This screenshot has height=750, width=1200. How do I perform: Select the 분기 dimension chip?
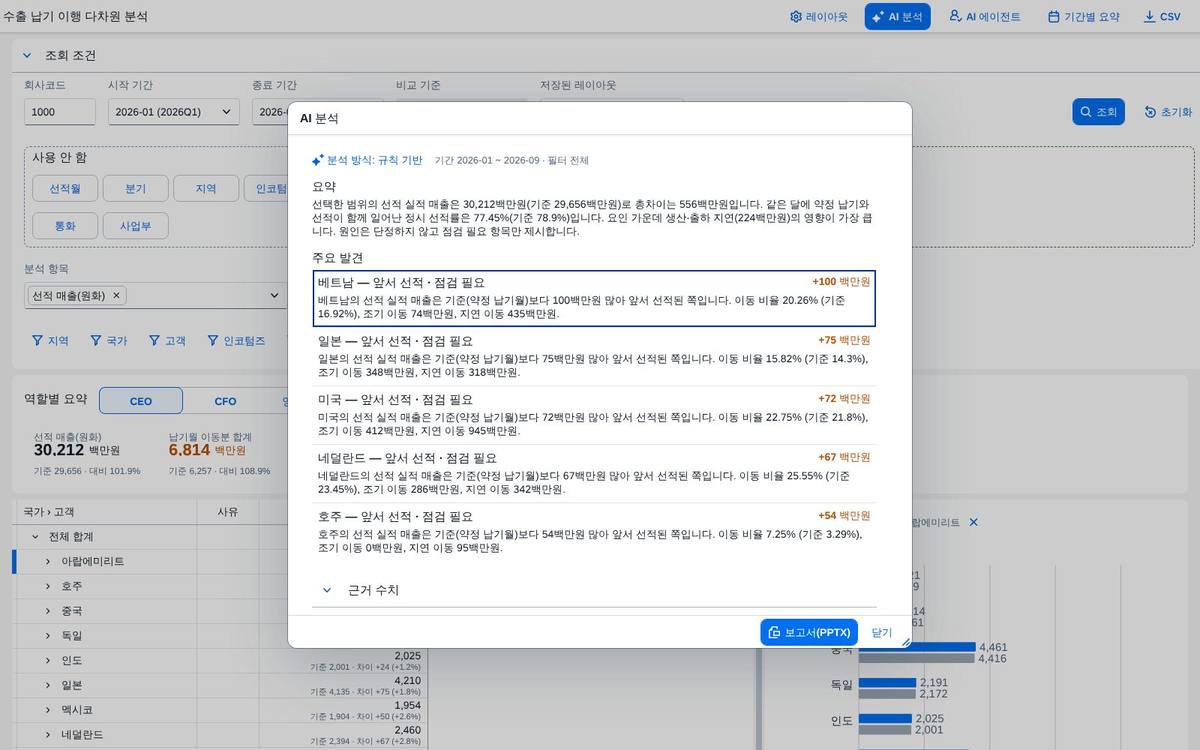coord(135,188)
